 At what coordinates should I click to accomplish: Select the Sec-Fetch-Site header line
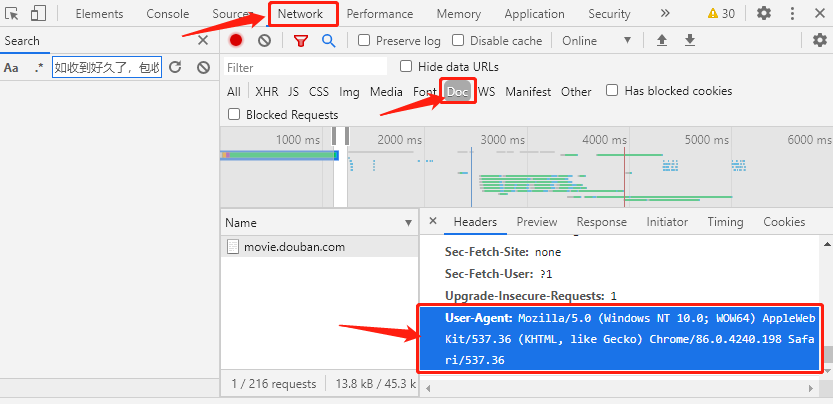(503, 252)
